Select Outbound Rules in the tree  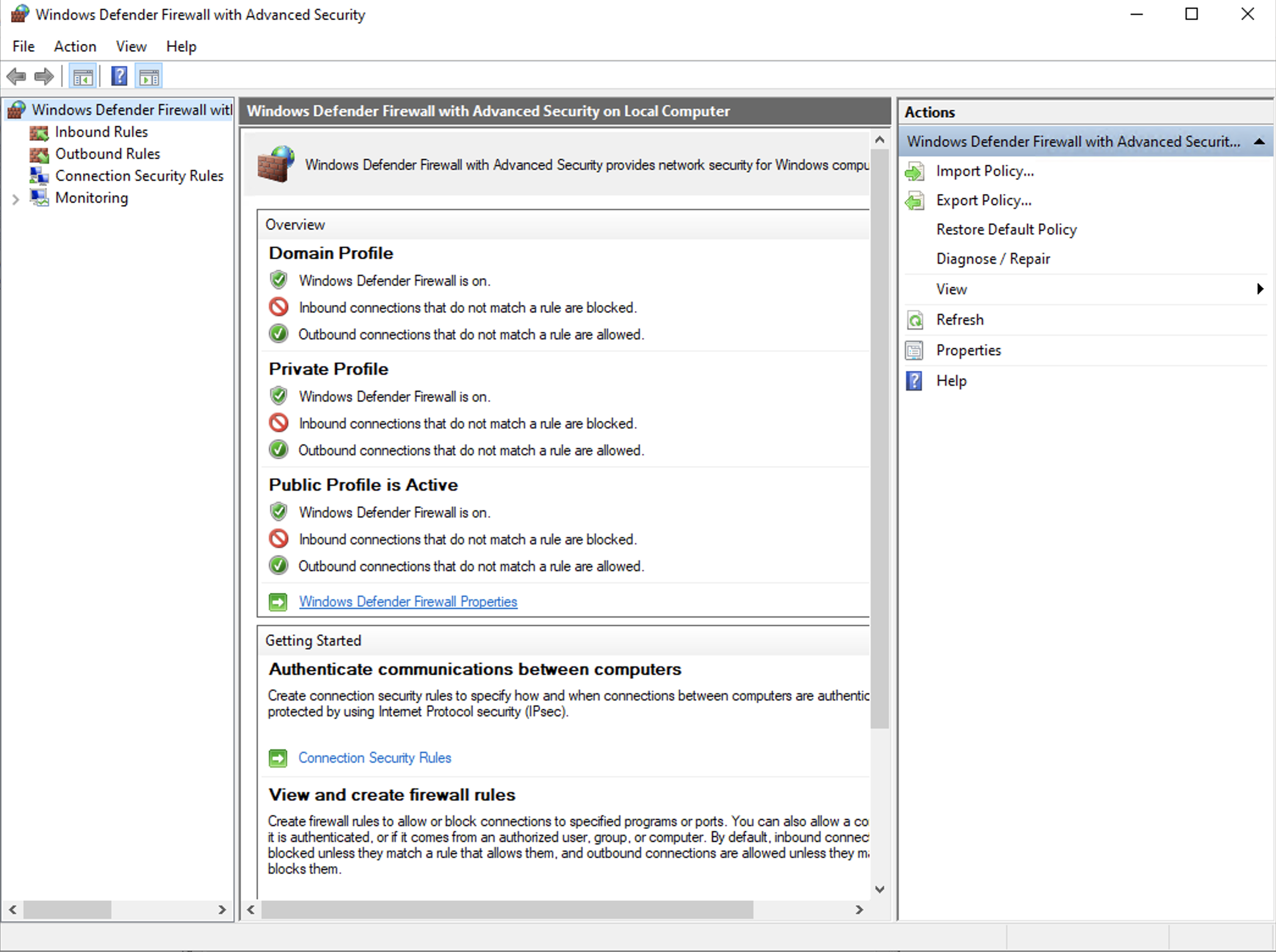(107, 154)
